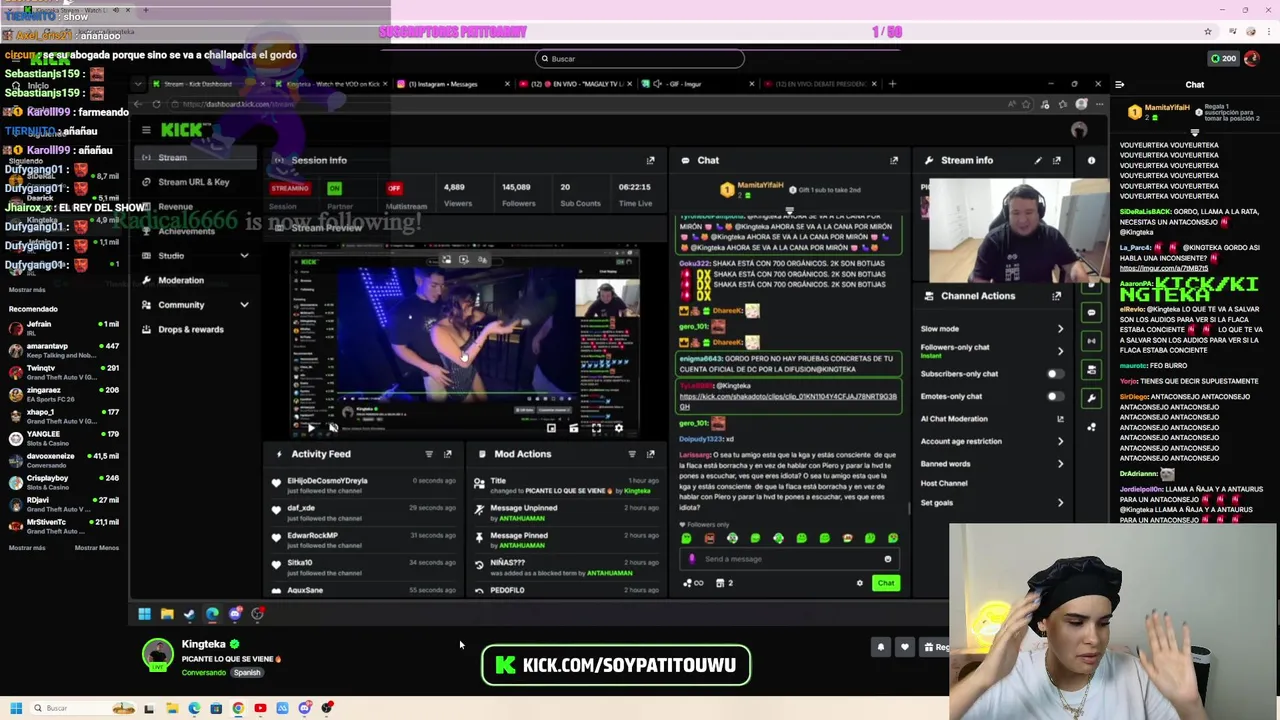Play the stream preview video
The image size is (1280, 720).
tap(311, 428)
